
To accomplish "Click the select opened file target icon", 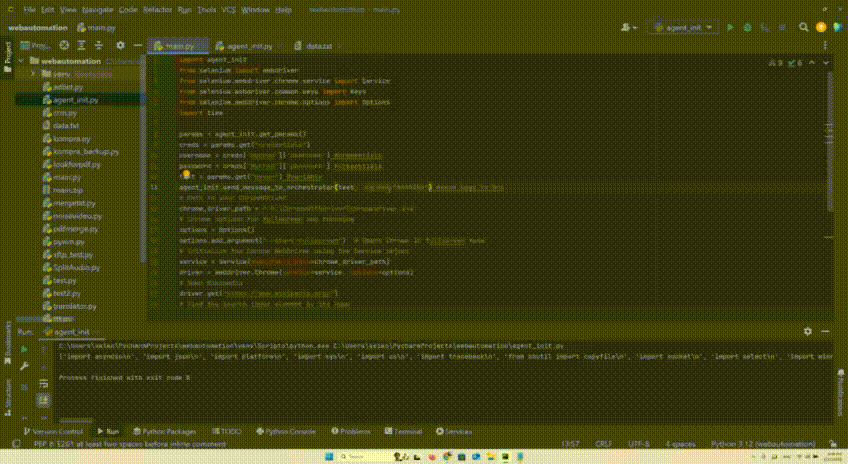I will pyautogui.click(x=64, y=45).
